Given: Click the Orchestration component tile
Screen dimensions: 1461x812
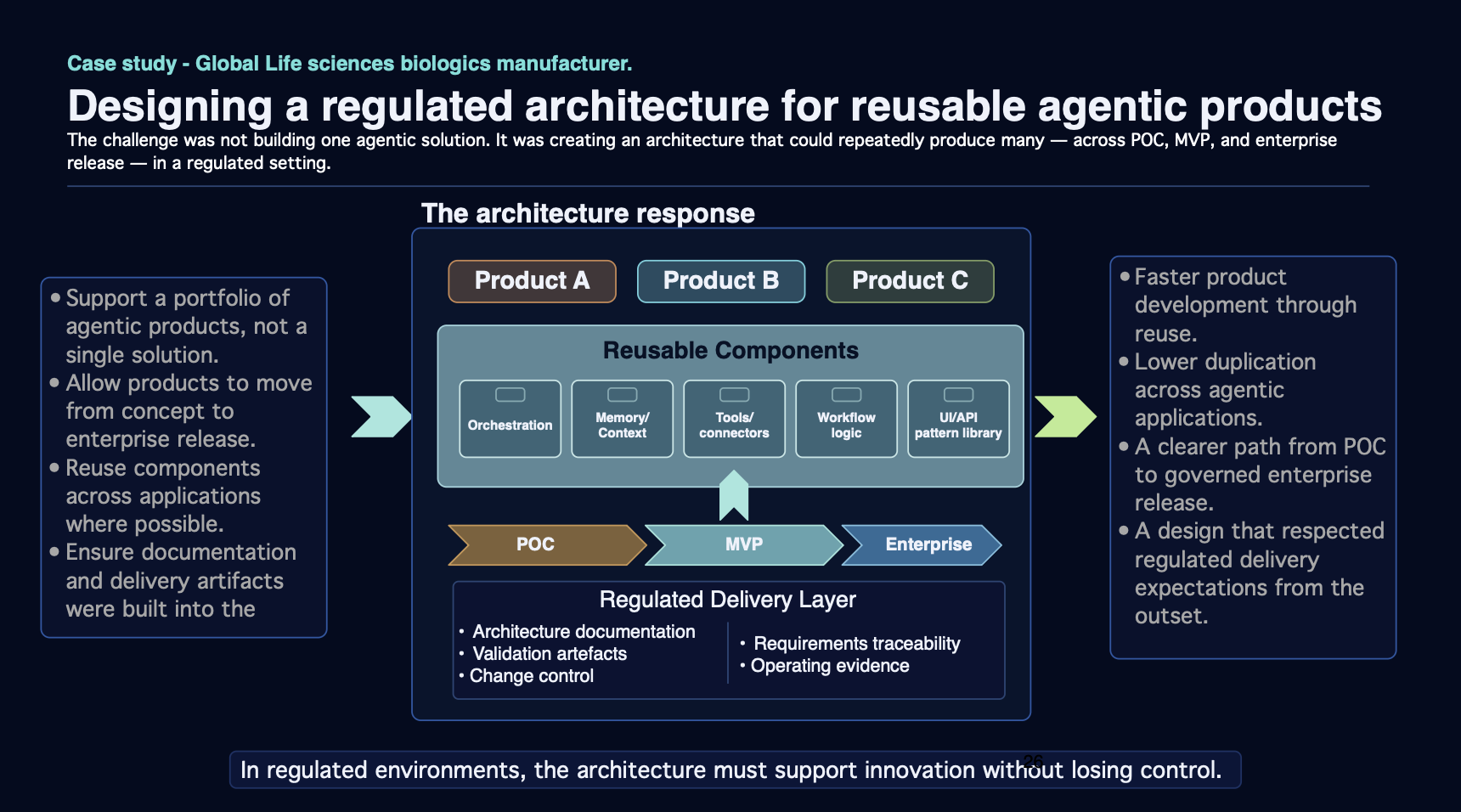Looking at the screenshot, I should tap(510, 419).
